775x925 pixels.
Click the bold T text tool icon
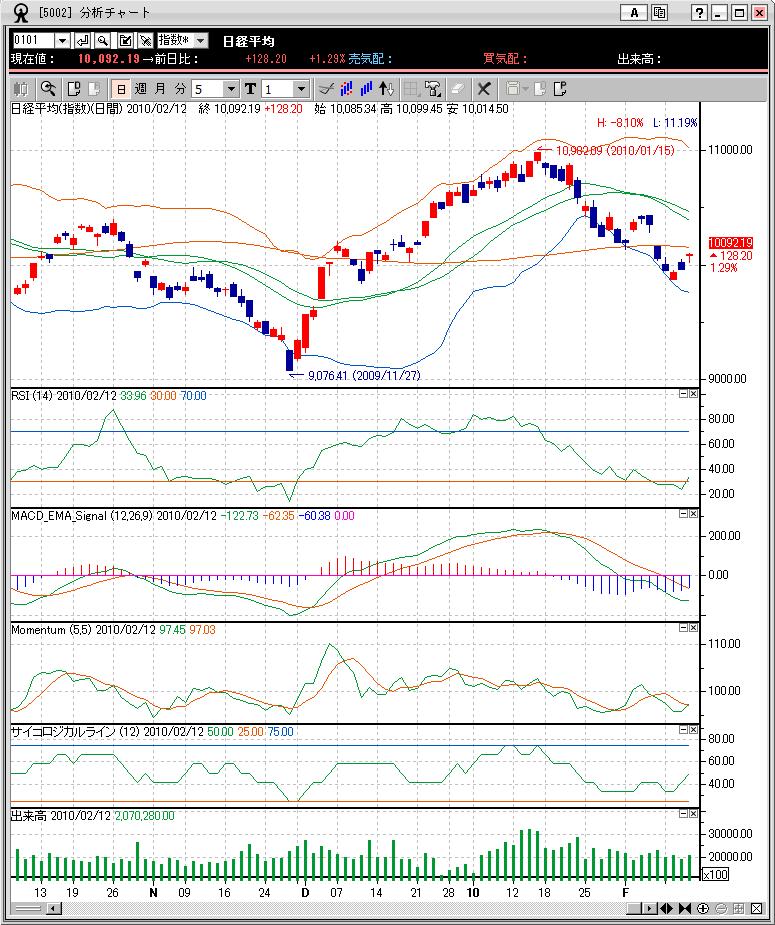(250, 89)
